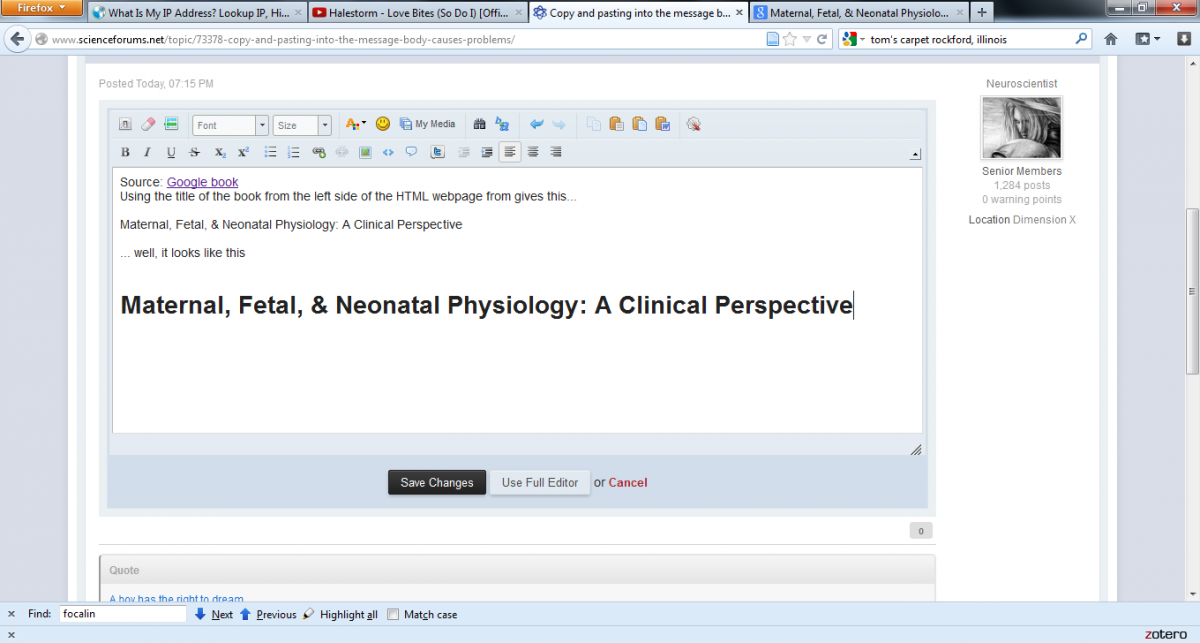Insert a smiley emoticon
1200x643 pixels.
383,124
